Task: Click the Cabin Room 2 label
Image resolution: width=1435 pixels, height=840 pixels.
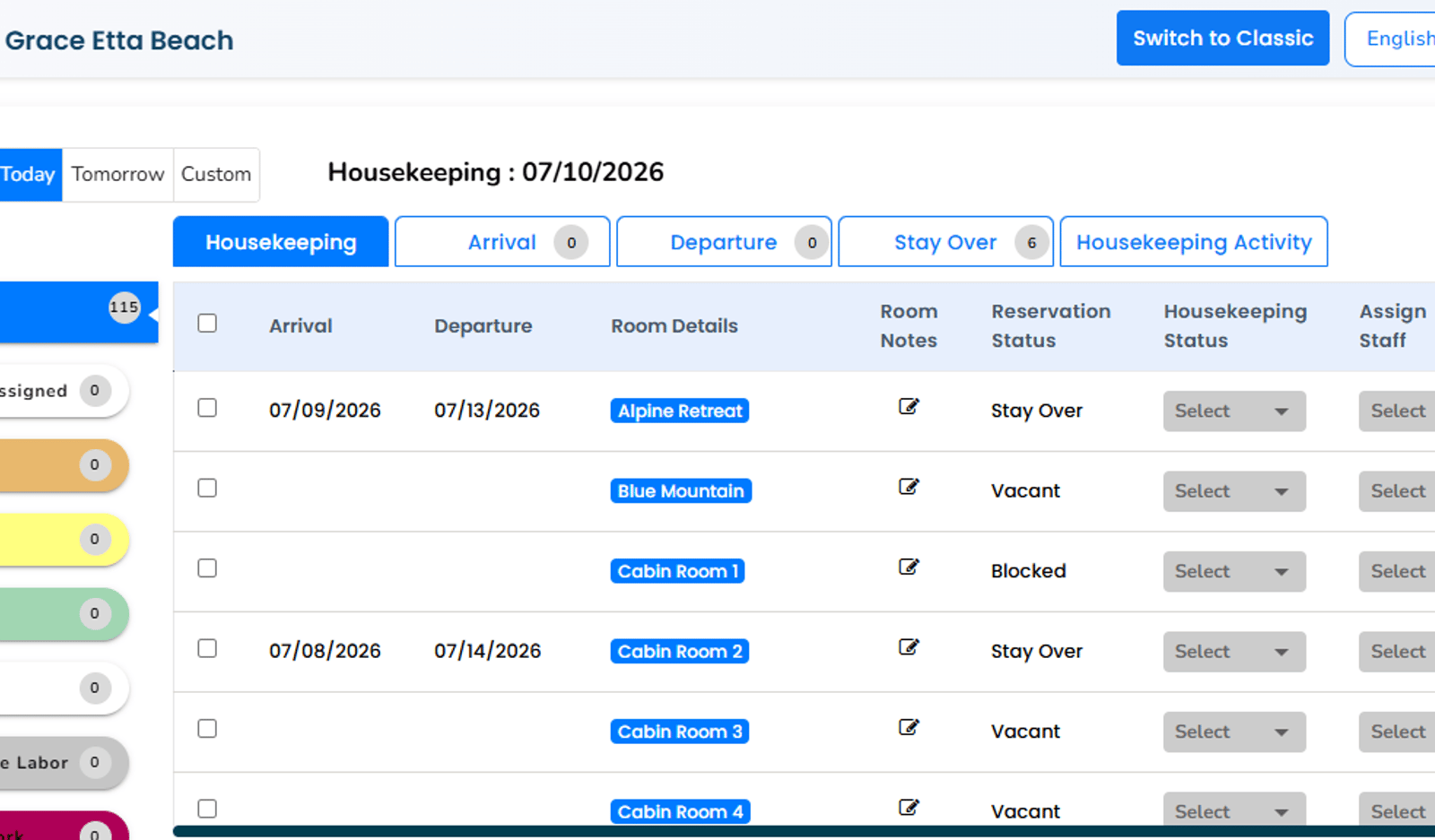Action: 680,652
